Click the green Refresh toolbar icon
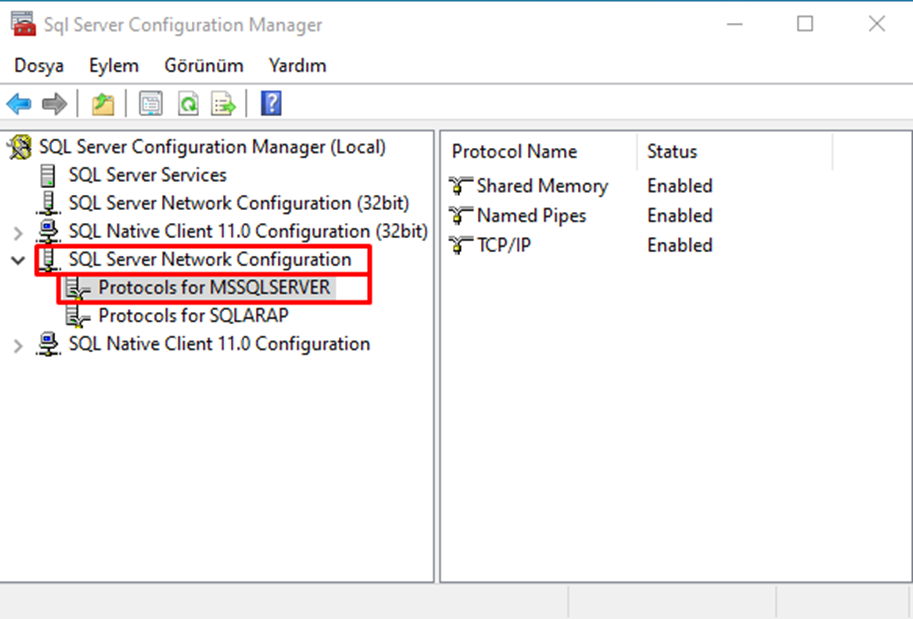Image resolution: width=913 pixels, height=619 pixels. tap(188, 104)
